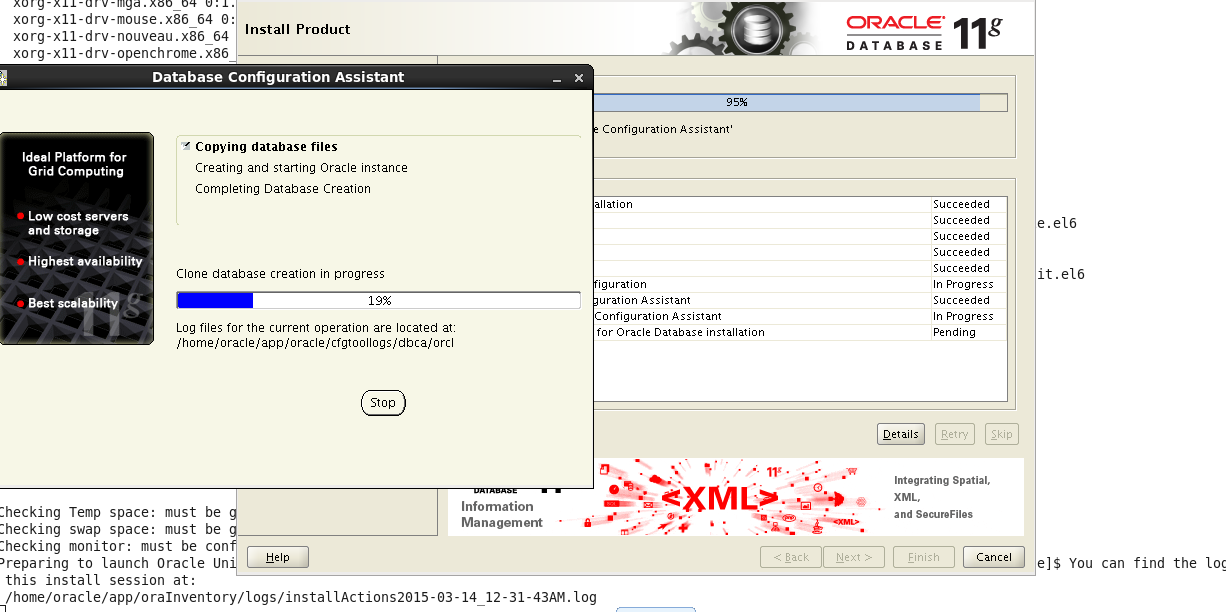Select 'Creating and starting Oracle instance' step

[301, 168]
